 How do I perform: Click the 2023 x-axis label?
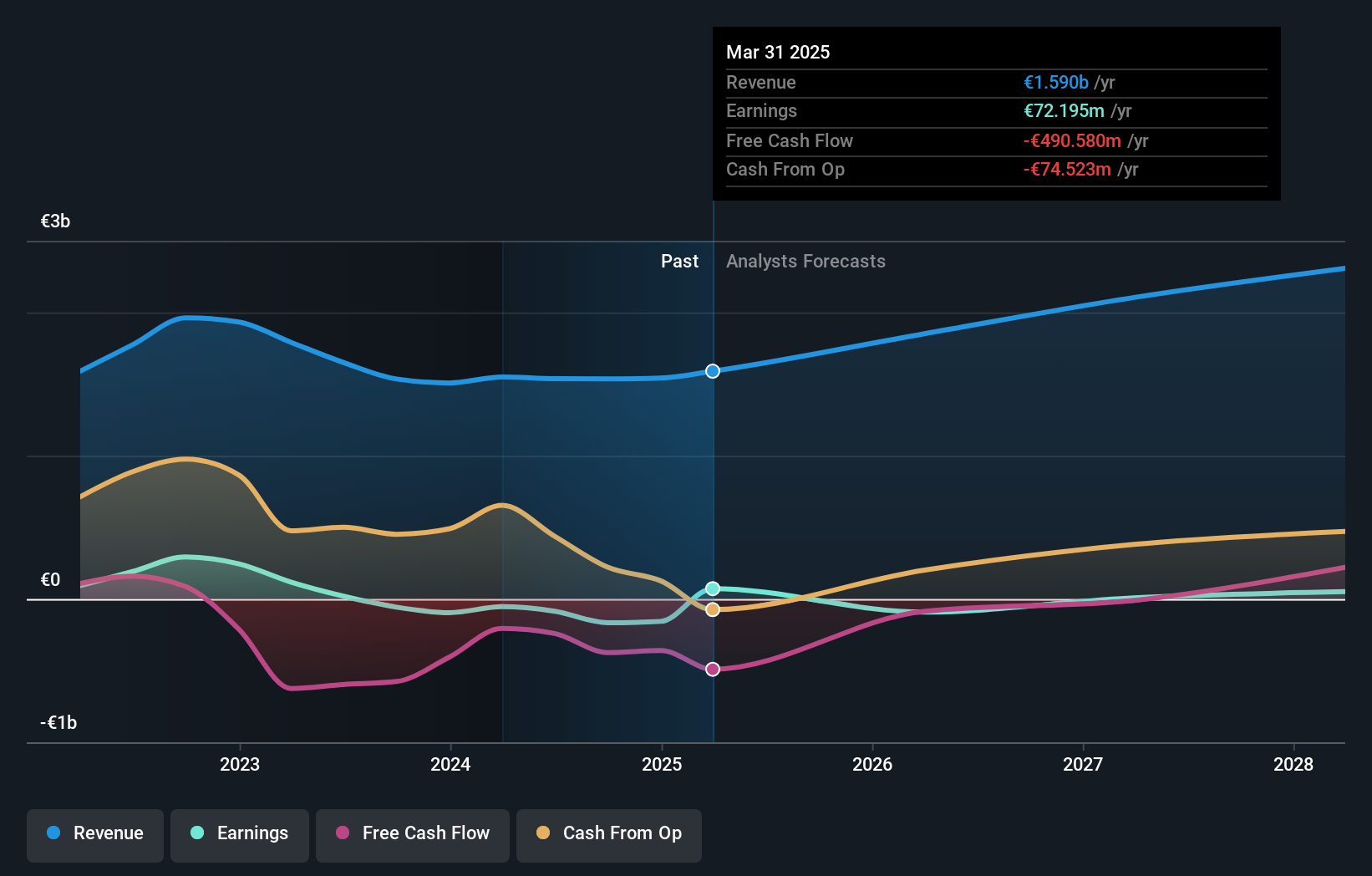pos(240,764)
